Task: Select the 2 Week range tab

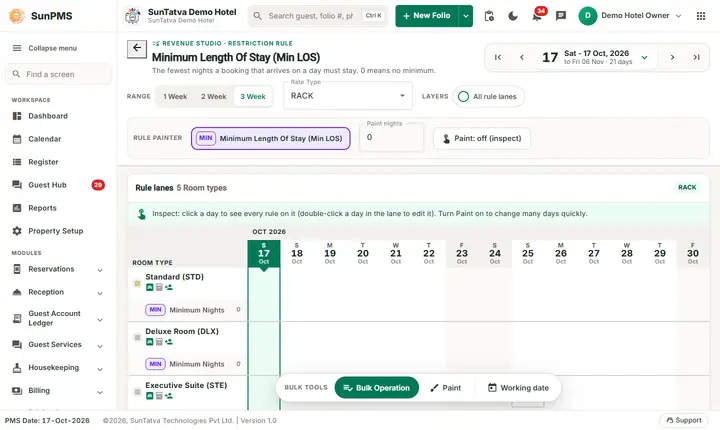Action: click(x=214, y=96)
